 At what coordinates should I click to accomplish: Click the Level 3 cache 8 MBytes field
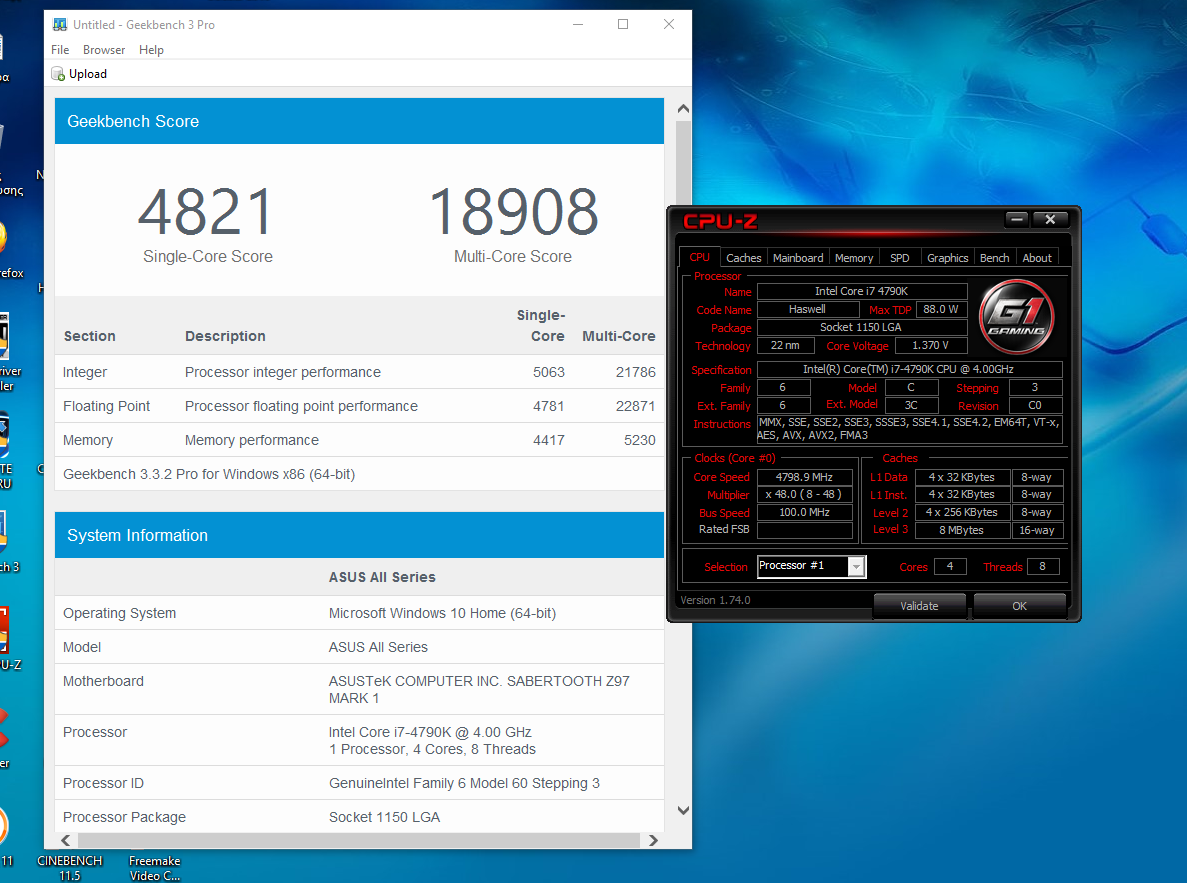click(x=962, y=530)
